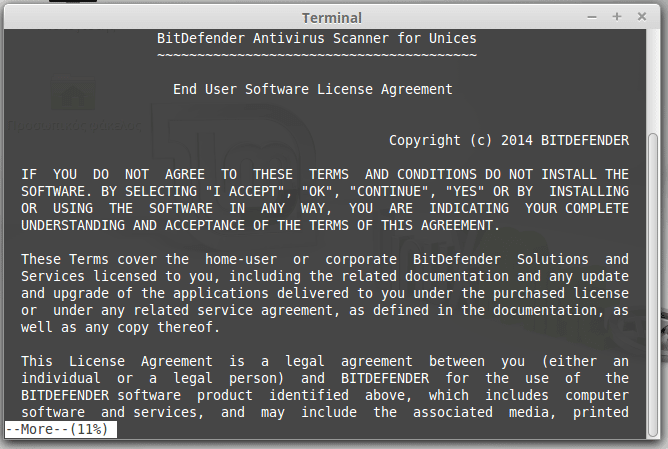Click line starting 'BITDEFENDER software product identified'

point(325,396)
